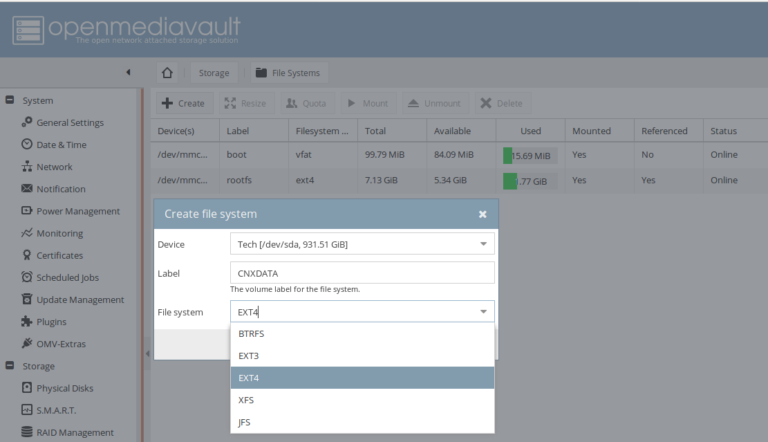Open Date & Time clock icon
Viewport: 768px width, 442px height.
click(x=27, y=144)
